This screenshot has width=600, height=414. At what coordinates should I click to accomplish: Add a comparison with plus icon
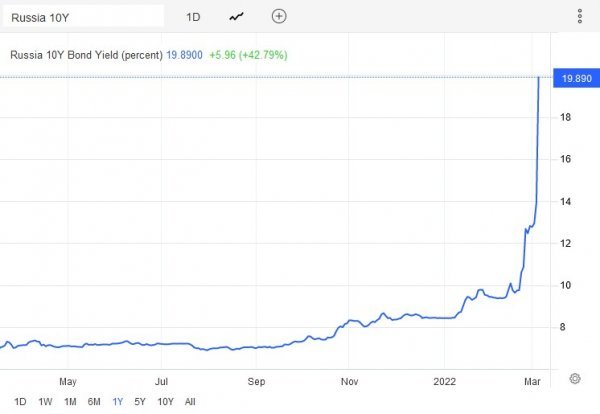pos(279,16)
